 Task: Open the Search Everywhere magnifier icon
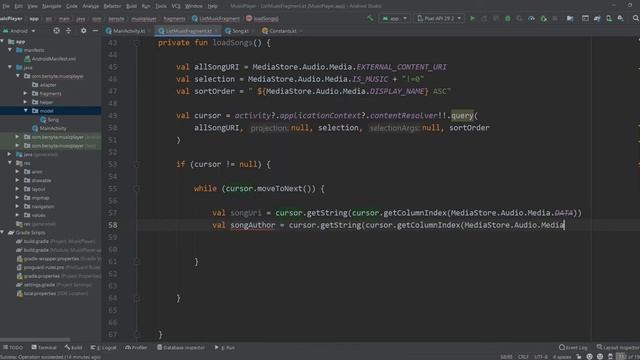pos(636,18)
